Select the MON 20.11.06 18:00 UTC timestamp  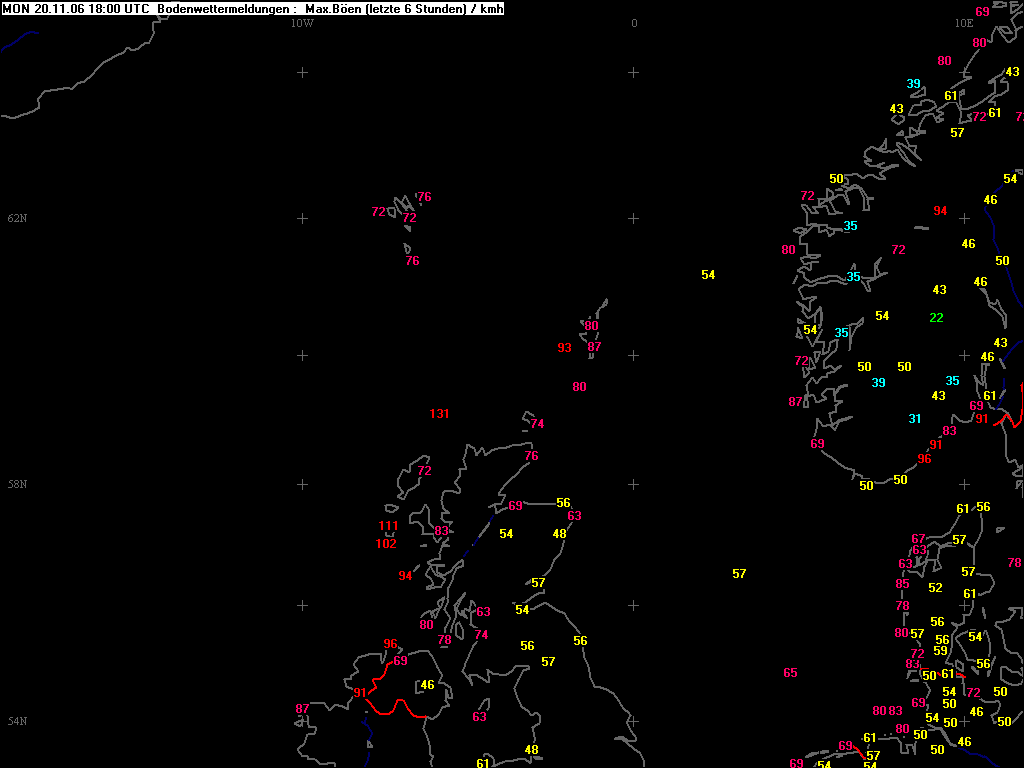tap(76, 9)
